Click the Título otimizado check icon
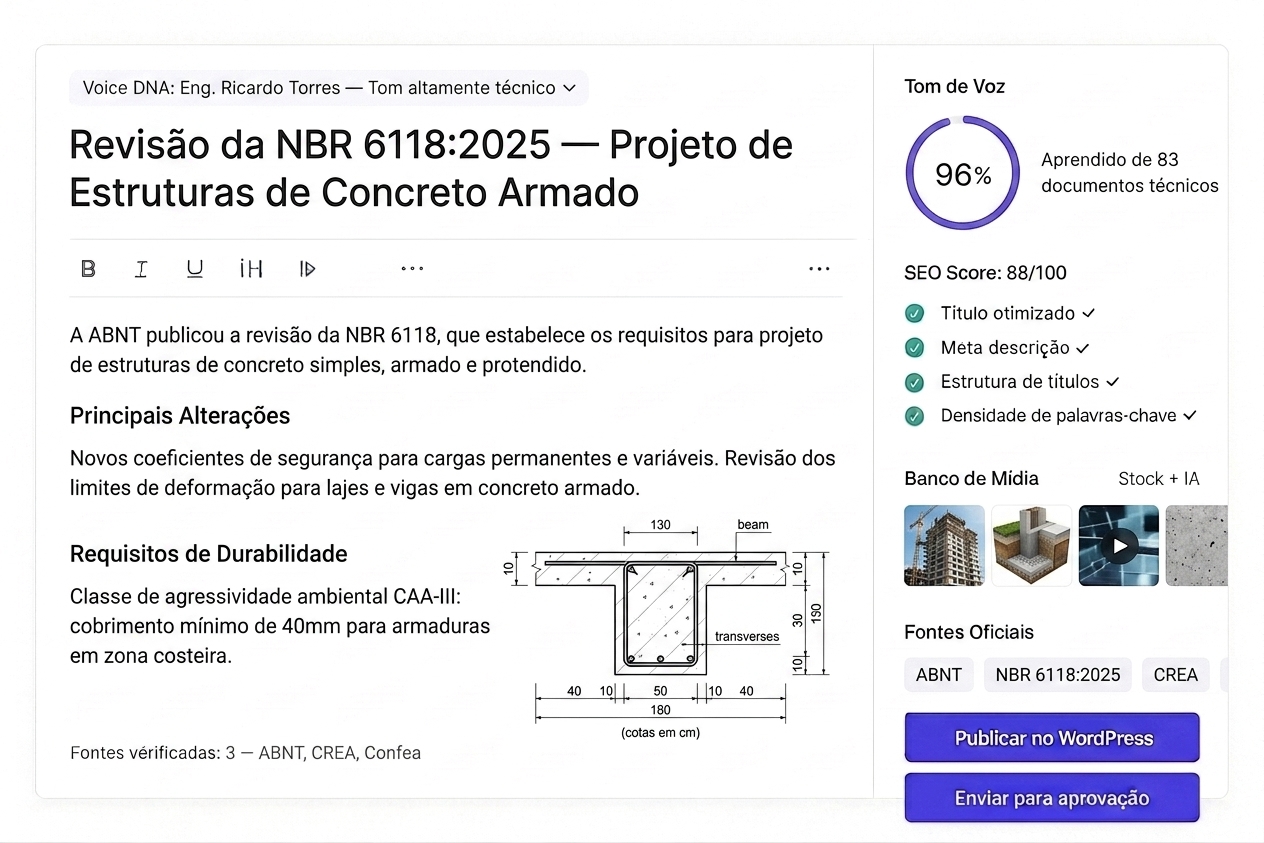Screen dimensions: 1264x843 tap(914, 313)
